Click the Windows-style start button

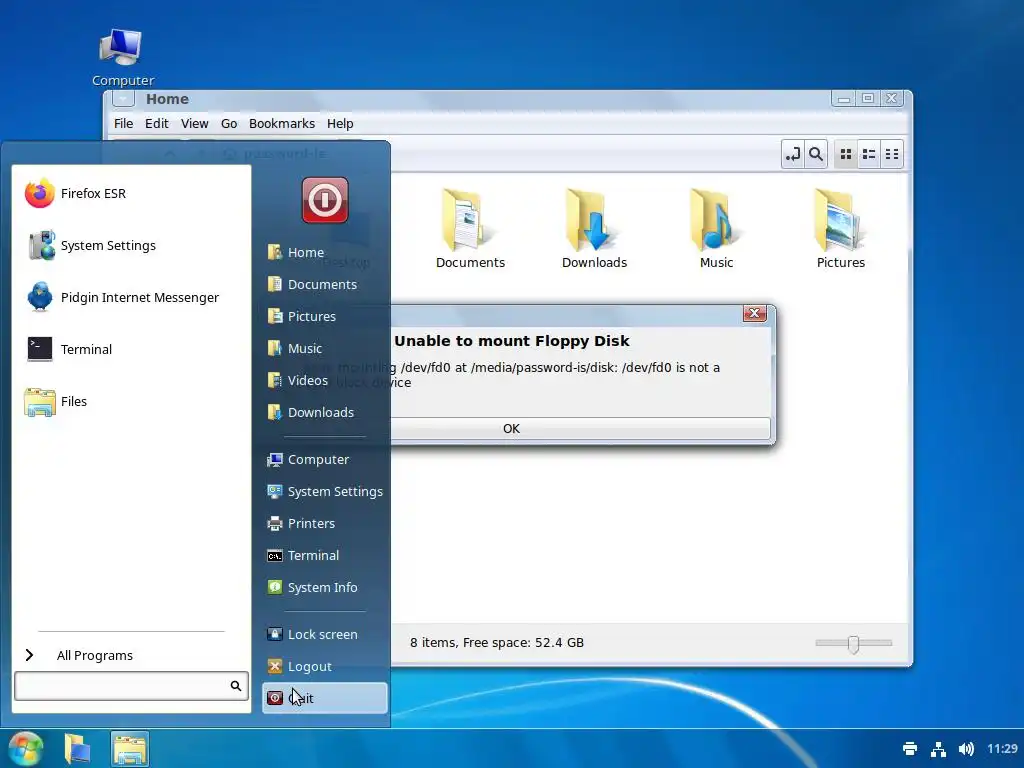click(26, 748)
